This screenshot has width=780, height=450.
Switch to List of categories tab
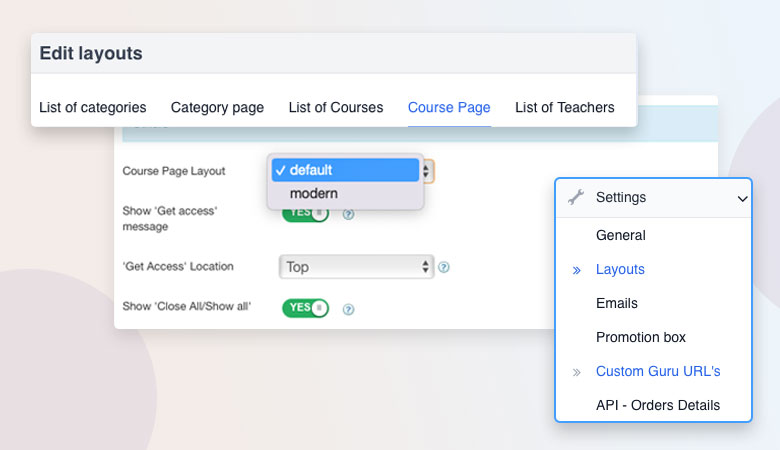[93, 107]
